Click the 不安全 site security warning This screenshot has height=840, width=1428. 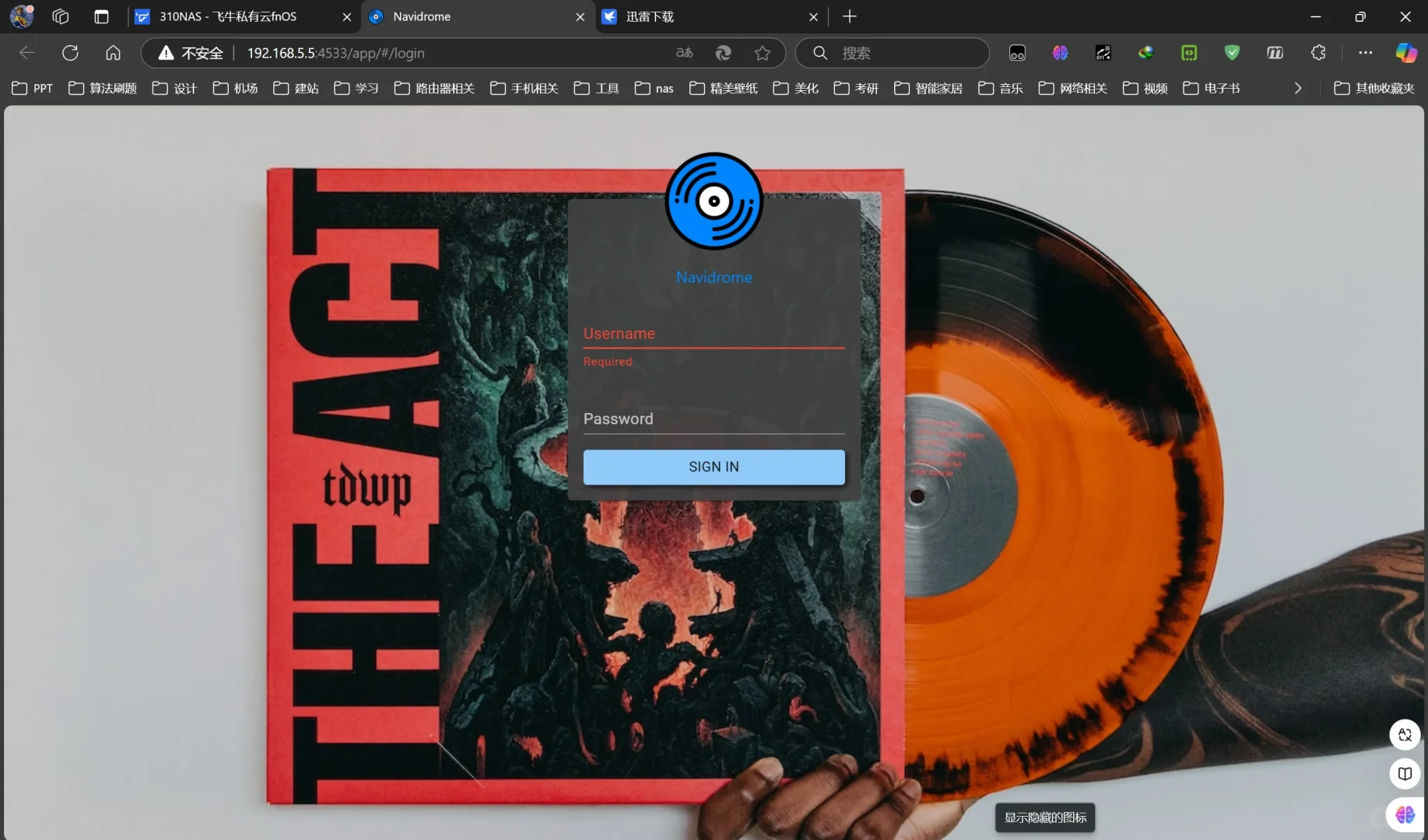point(191,53)
